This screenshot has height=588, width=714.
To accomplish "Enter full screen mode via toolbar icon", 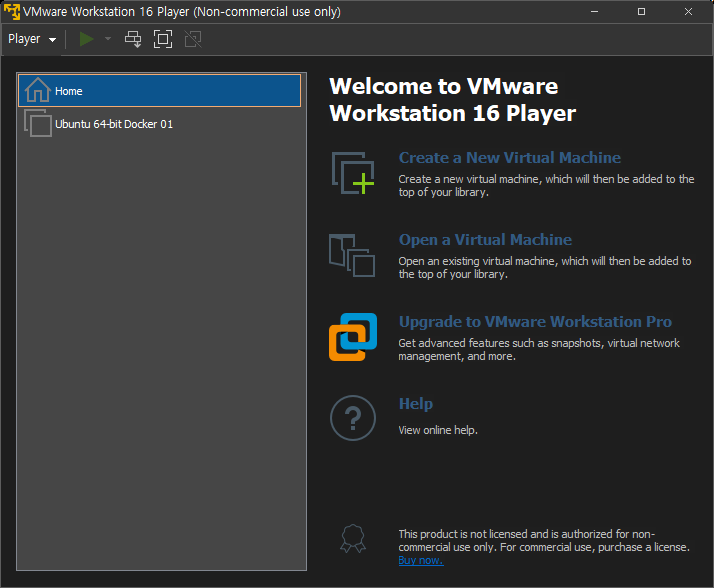I will [163, 39].
